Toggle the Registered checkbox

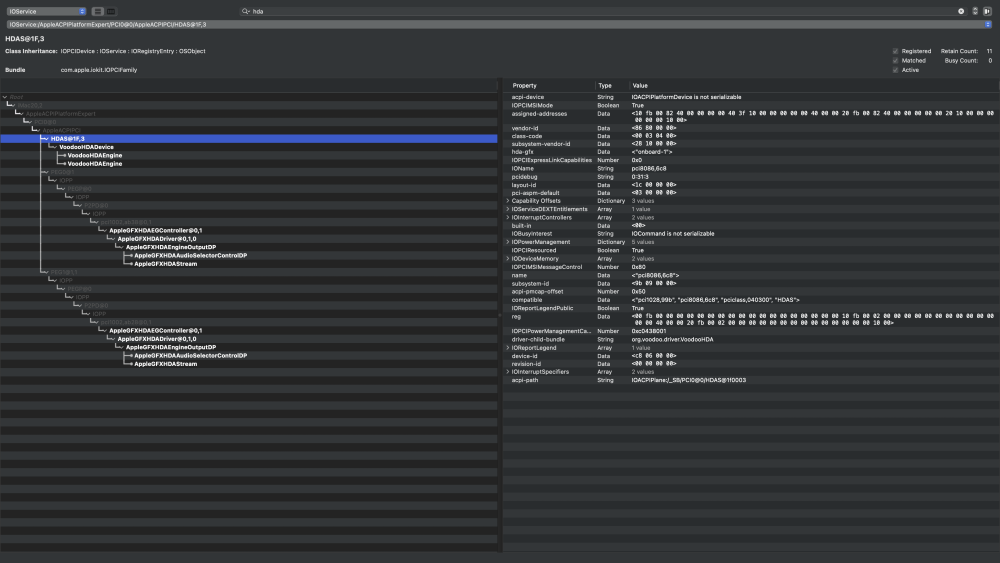click(x=895, y=51)
